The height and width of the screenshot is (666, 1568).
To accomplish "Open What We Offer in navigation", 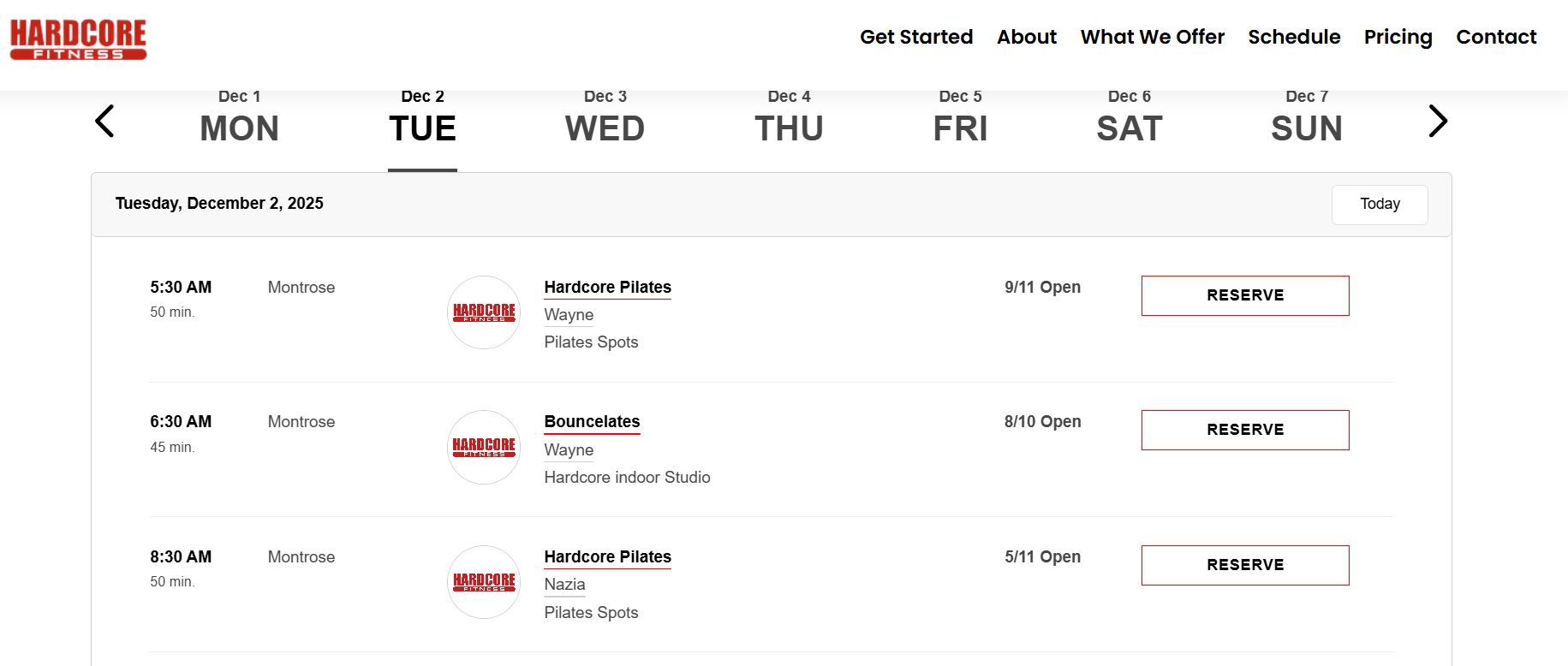I will point(1152,37).
